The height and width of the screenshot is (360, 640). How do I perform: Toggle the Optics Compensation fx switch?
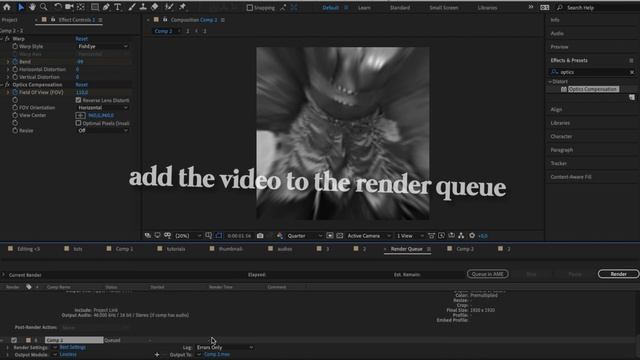click(x=7, y=84)
